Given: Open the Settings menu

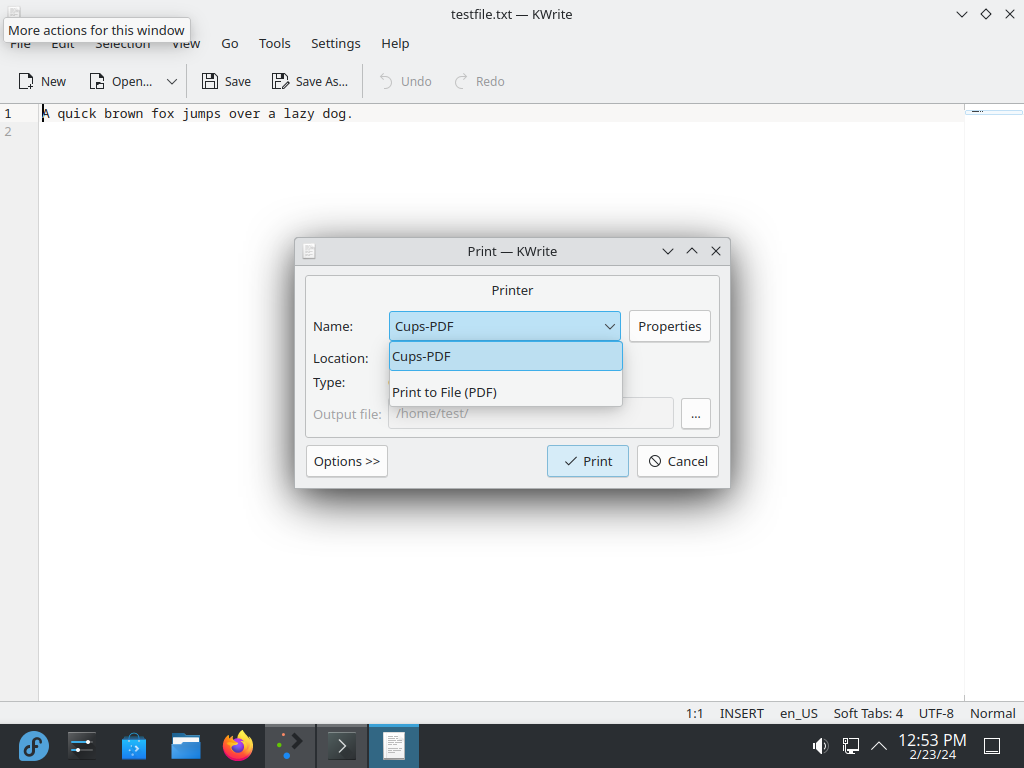Looking at the screenshot, I should point(336,44).
